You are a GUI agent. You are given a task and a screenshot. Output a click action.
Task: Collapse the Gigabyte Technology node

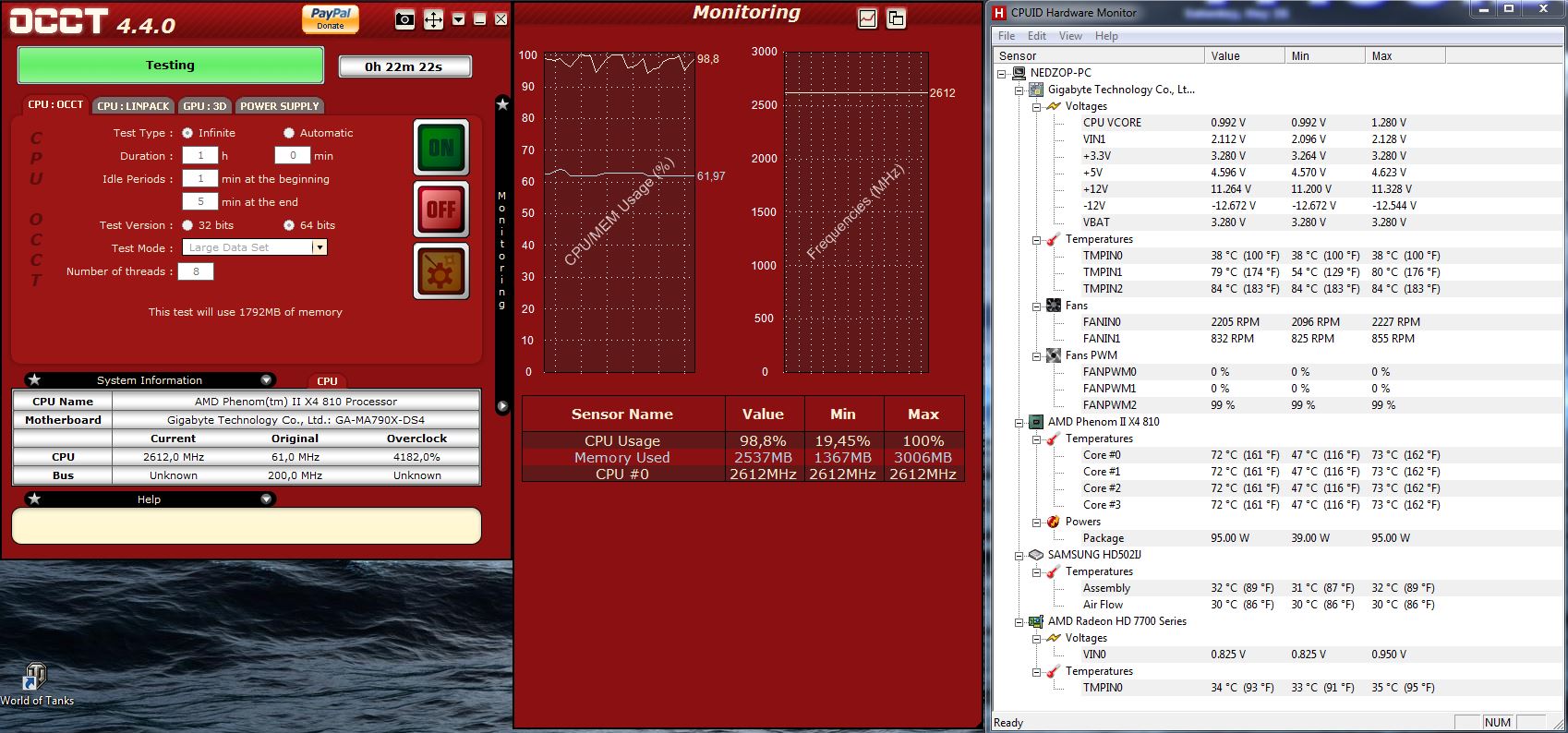(x=1019, y=90)
